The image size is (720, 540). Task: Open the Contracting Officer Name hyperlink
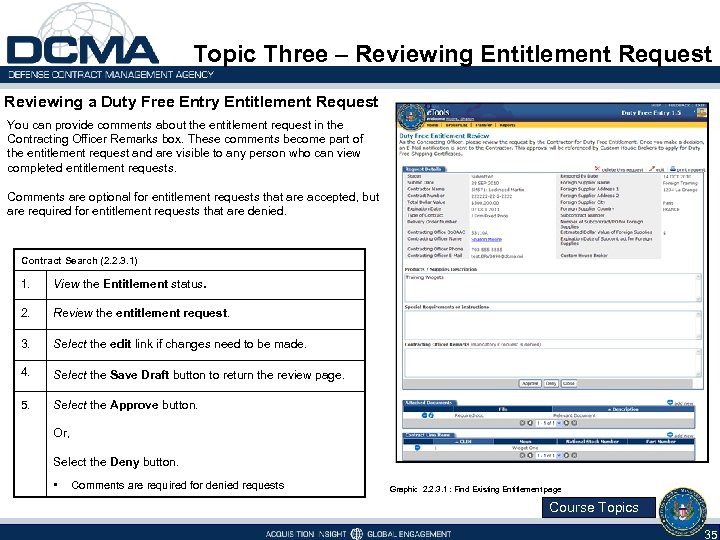(x=487, y=239)
